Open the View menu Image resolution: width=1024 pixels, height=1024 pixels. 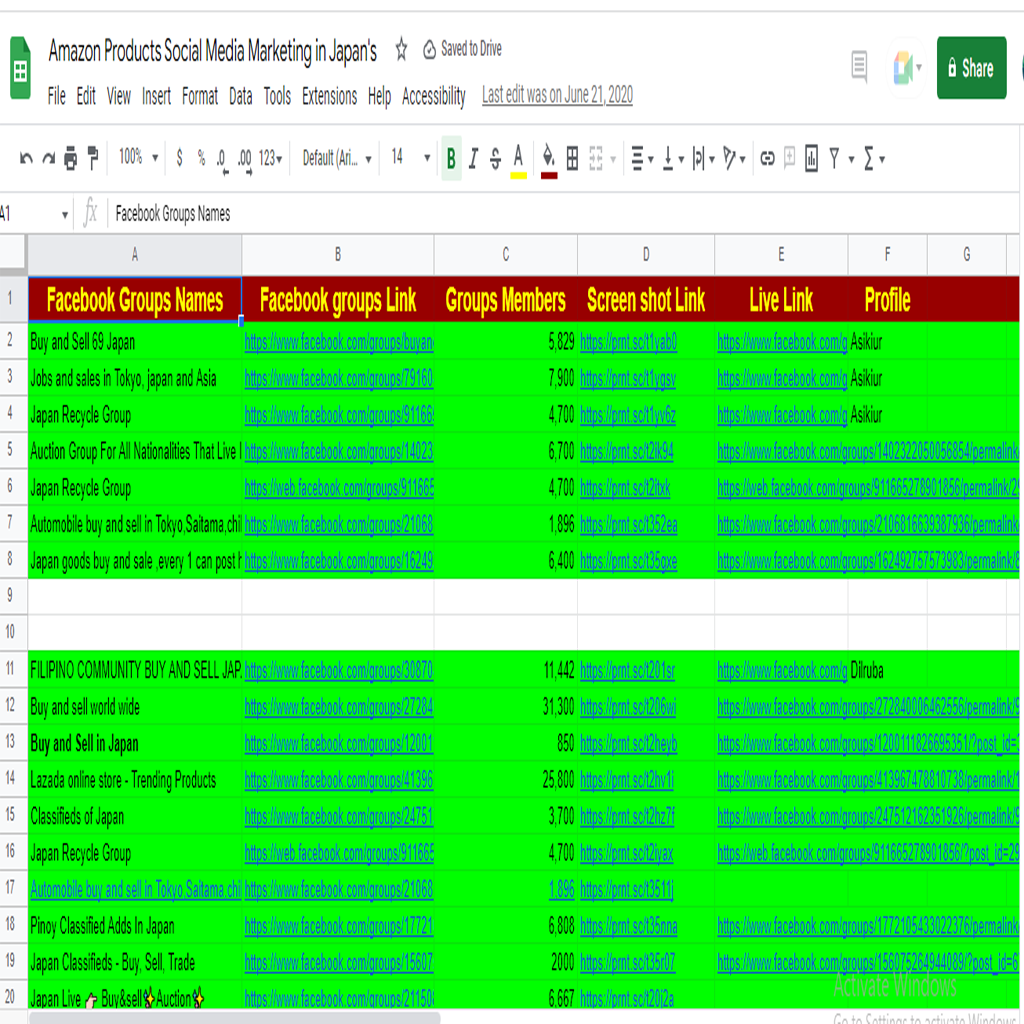tap(119, 97)
